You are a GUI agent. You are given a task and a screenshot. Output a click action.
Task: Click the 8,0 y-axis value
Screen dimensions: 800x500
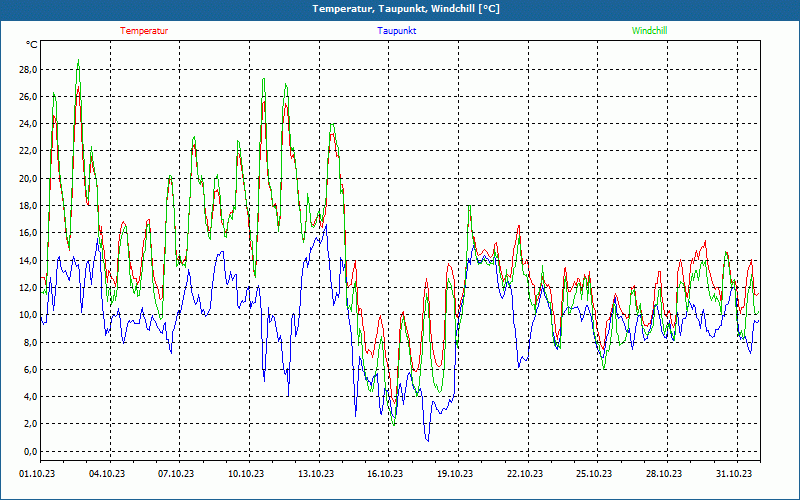[30, 342]
